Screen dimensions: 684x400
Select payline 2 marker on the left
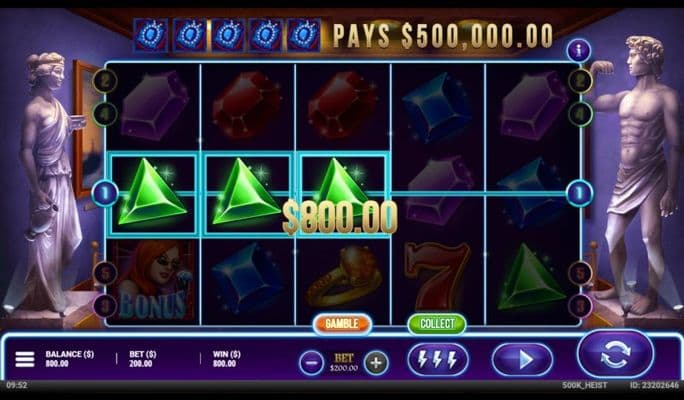click(106, 81)
